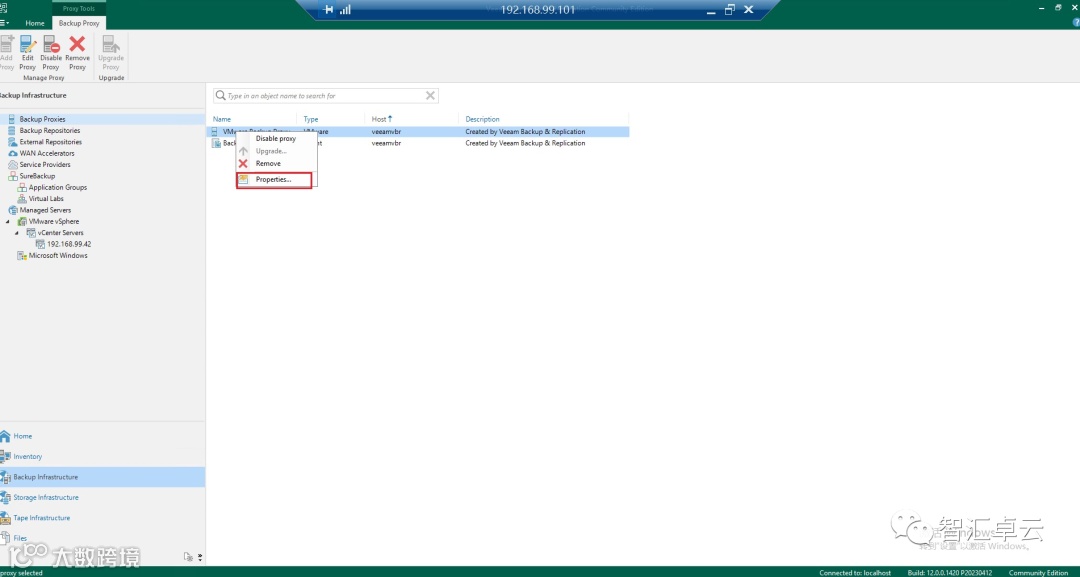Click the search box for object names

pos(326,96)
